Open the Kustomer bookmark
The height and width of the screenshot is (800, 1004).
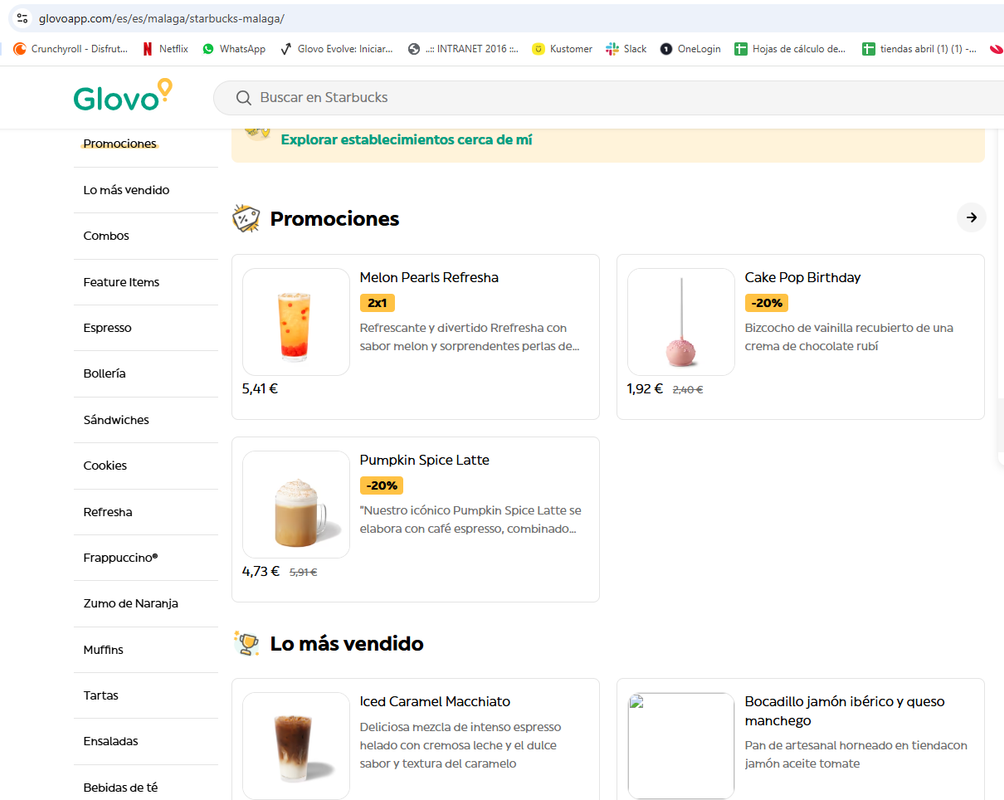click(x=562, y=49)
